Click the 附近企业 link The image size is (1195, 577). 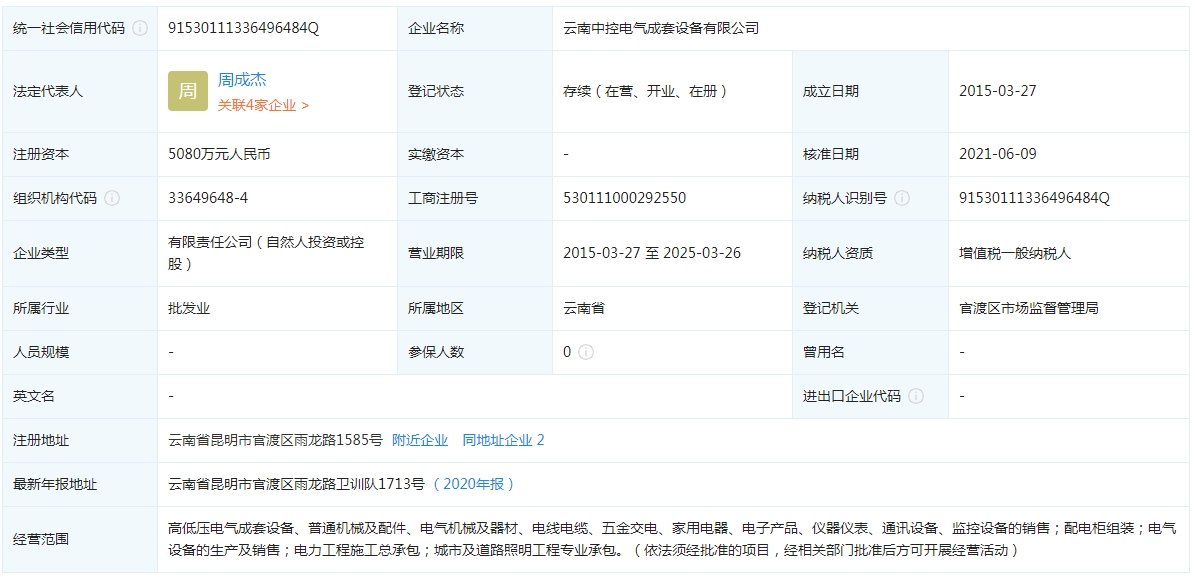420,440
